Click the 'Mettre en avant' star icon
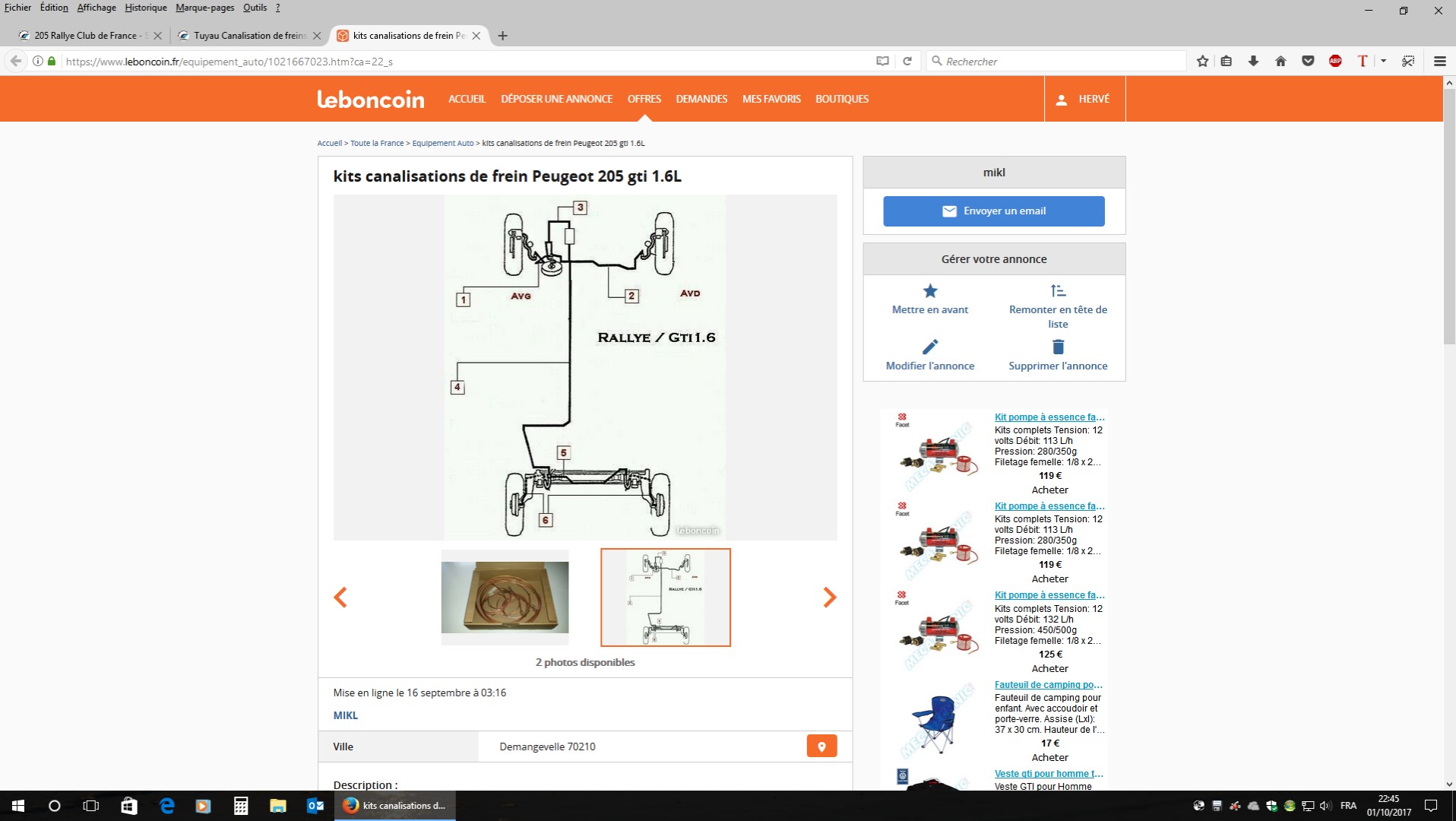The height and width of the screenshot is (821, 1456). point(929,291)
